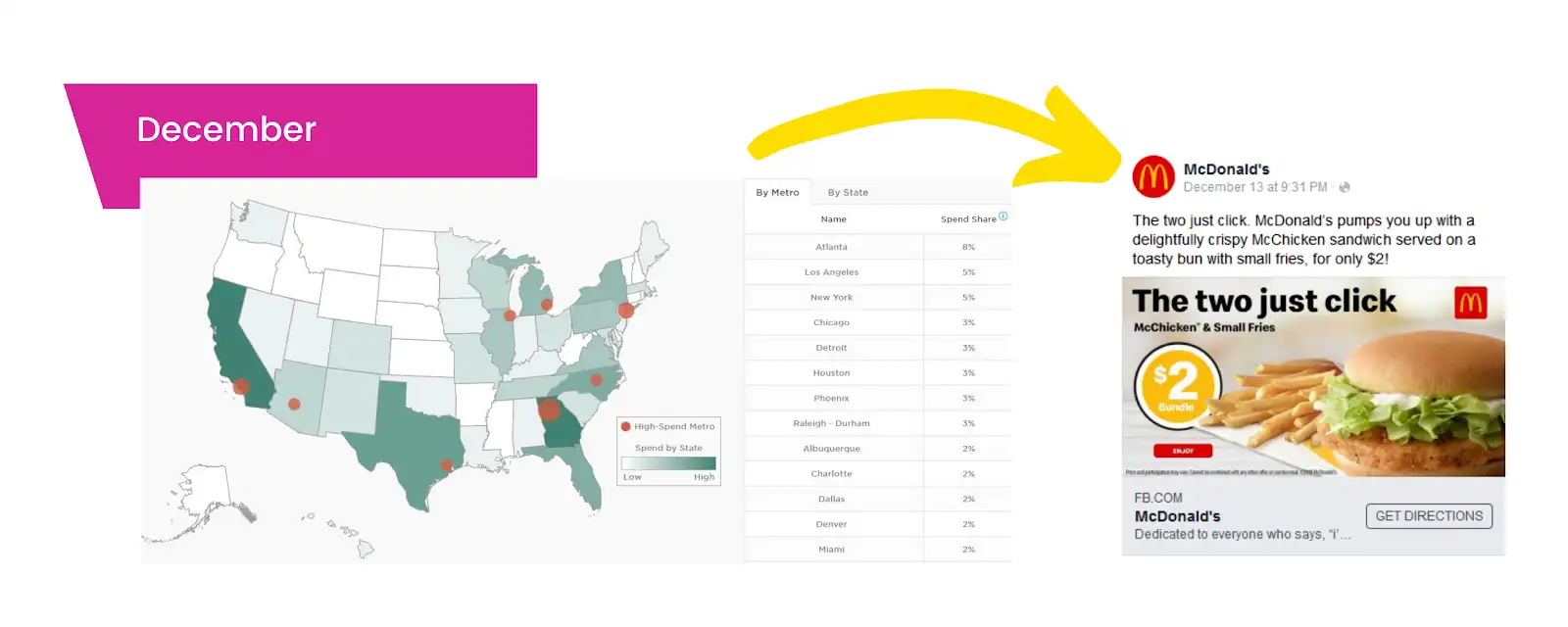Click the McDonald's logo in ad image
The image size is (1568, 627).
[x=1470, y=303]
